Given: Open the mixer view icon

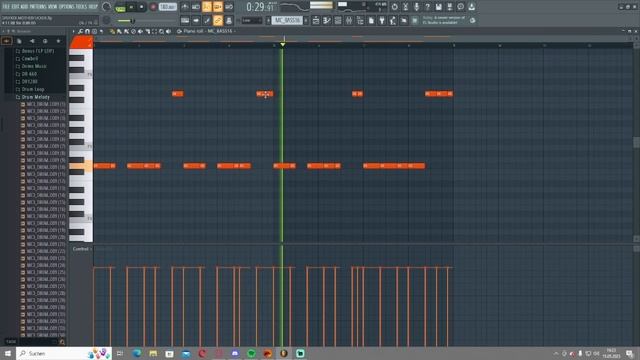Looking at the screenshot, I should 349,20.
